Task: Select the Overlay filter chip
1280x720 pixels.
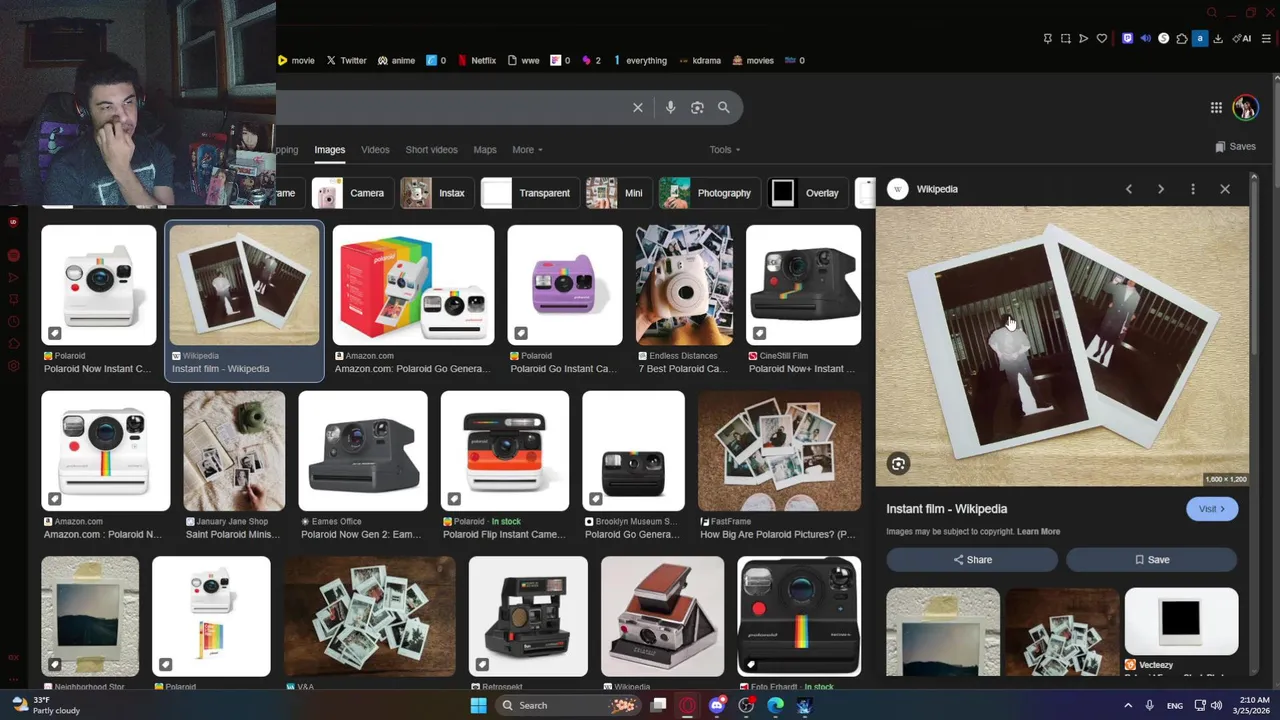Action: [x=806, y=193]
